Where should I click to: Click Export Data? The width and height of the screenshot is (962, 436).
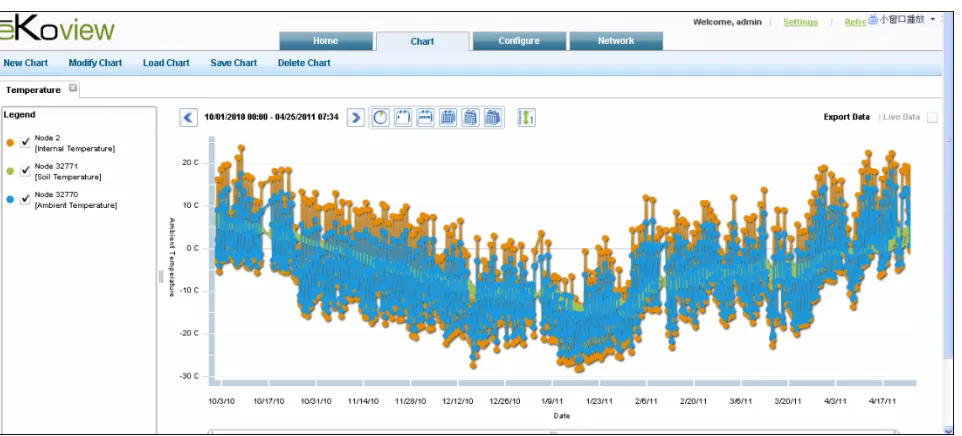846,117
